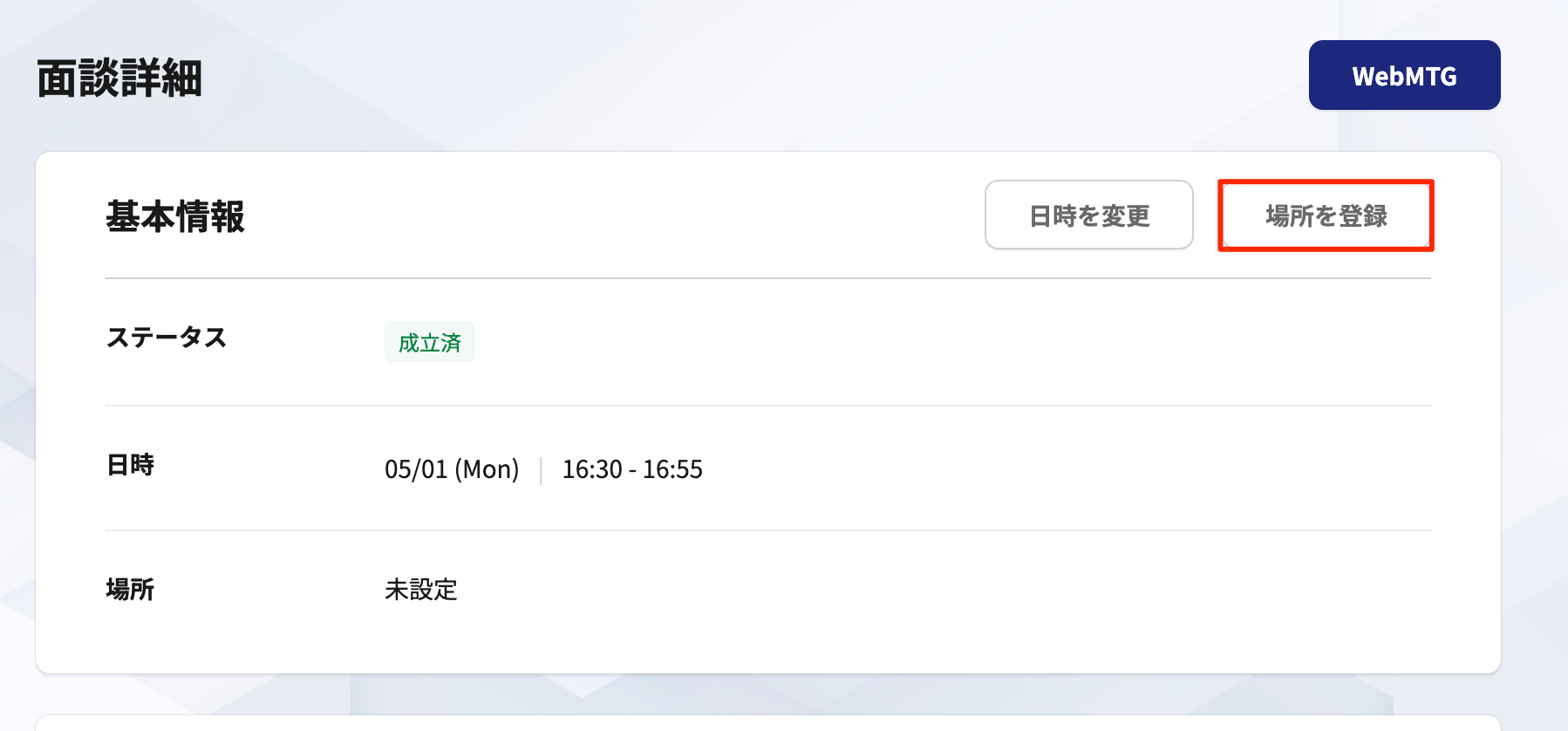Click the 未設定 location value
1568x731 pixels.
(421, 590)
